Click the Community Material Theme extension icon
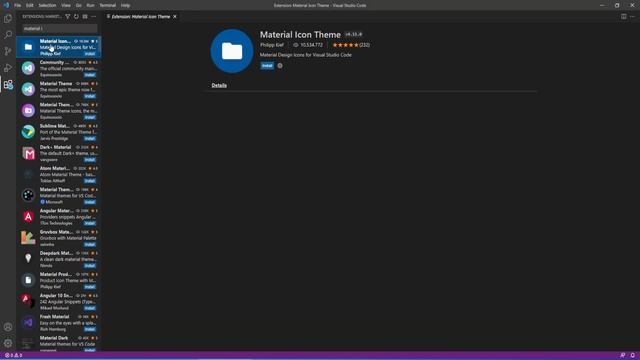640x360 pixels. (28, 68)
